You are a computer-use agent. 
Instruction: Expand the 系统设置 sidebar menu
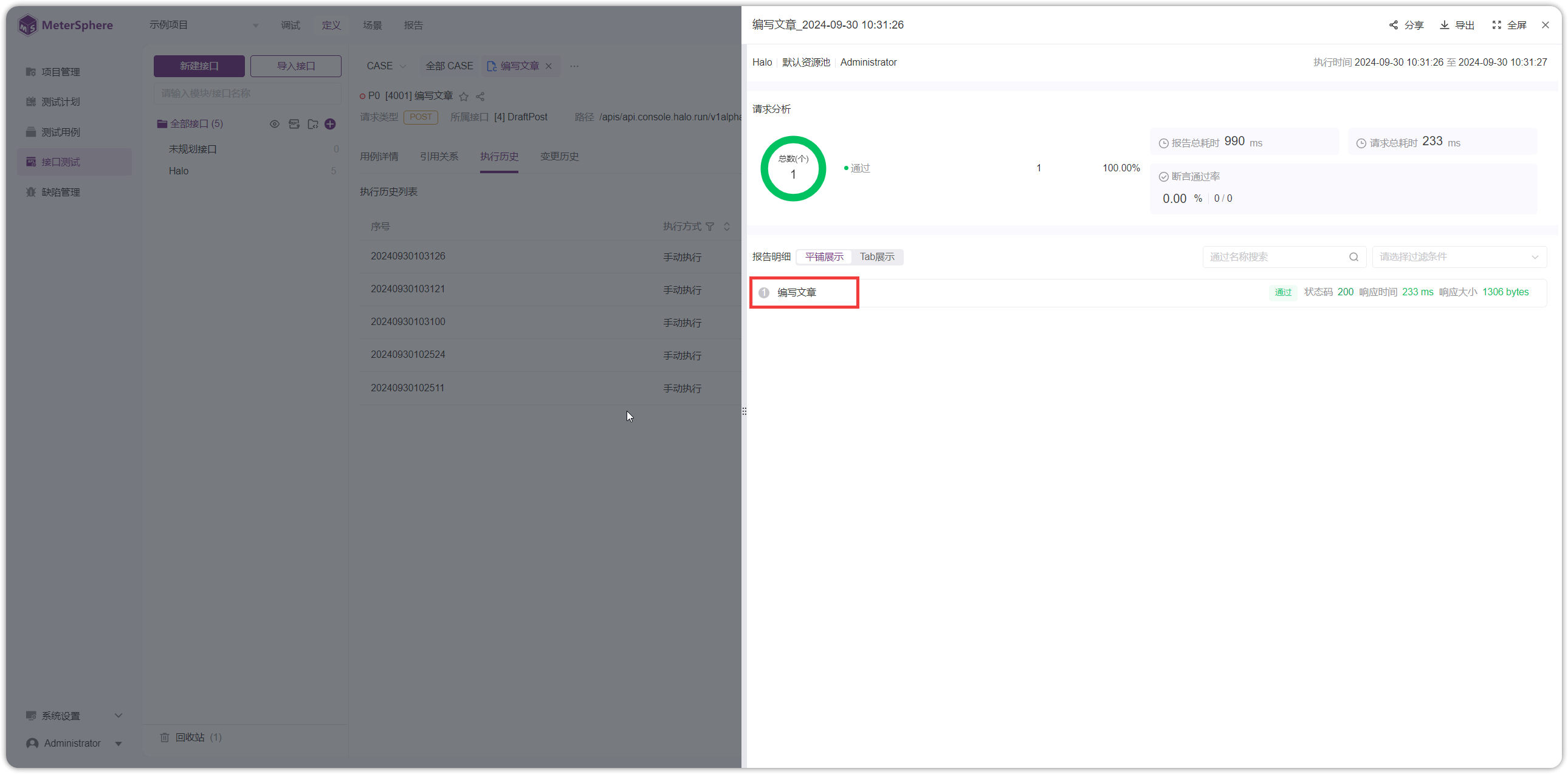click(x=74, y=716)
